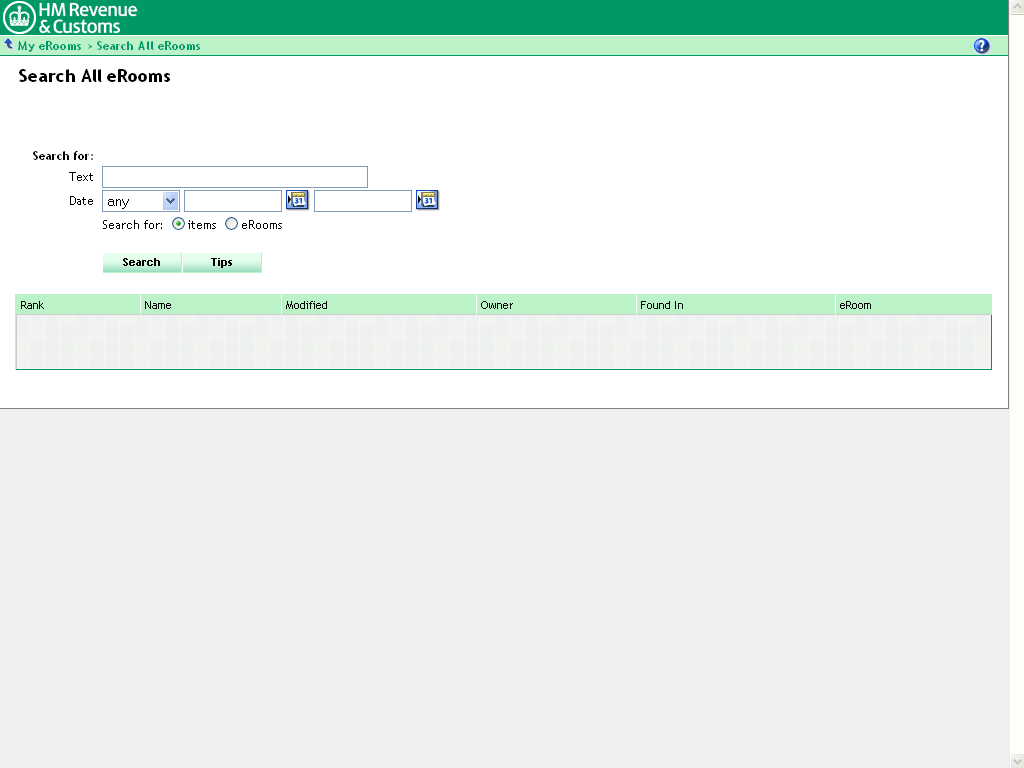Focus the second date input field
Screen dimensions: 1024x768
tap(363, 201)
